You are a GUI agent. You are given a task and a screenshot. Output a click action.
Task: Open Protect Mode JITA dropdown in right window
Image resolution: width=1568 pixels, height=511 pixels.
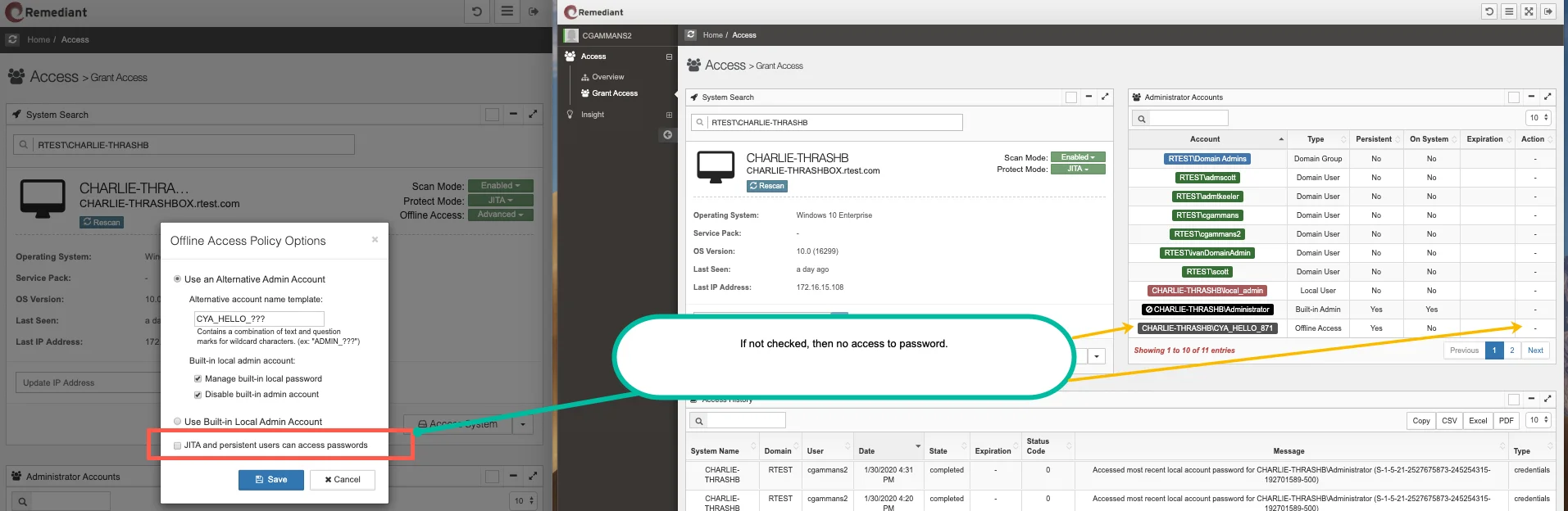point(1078,170)
